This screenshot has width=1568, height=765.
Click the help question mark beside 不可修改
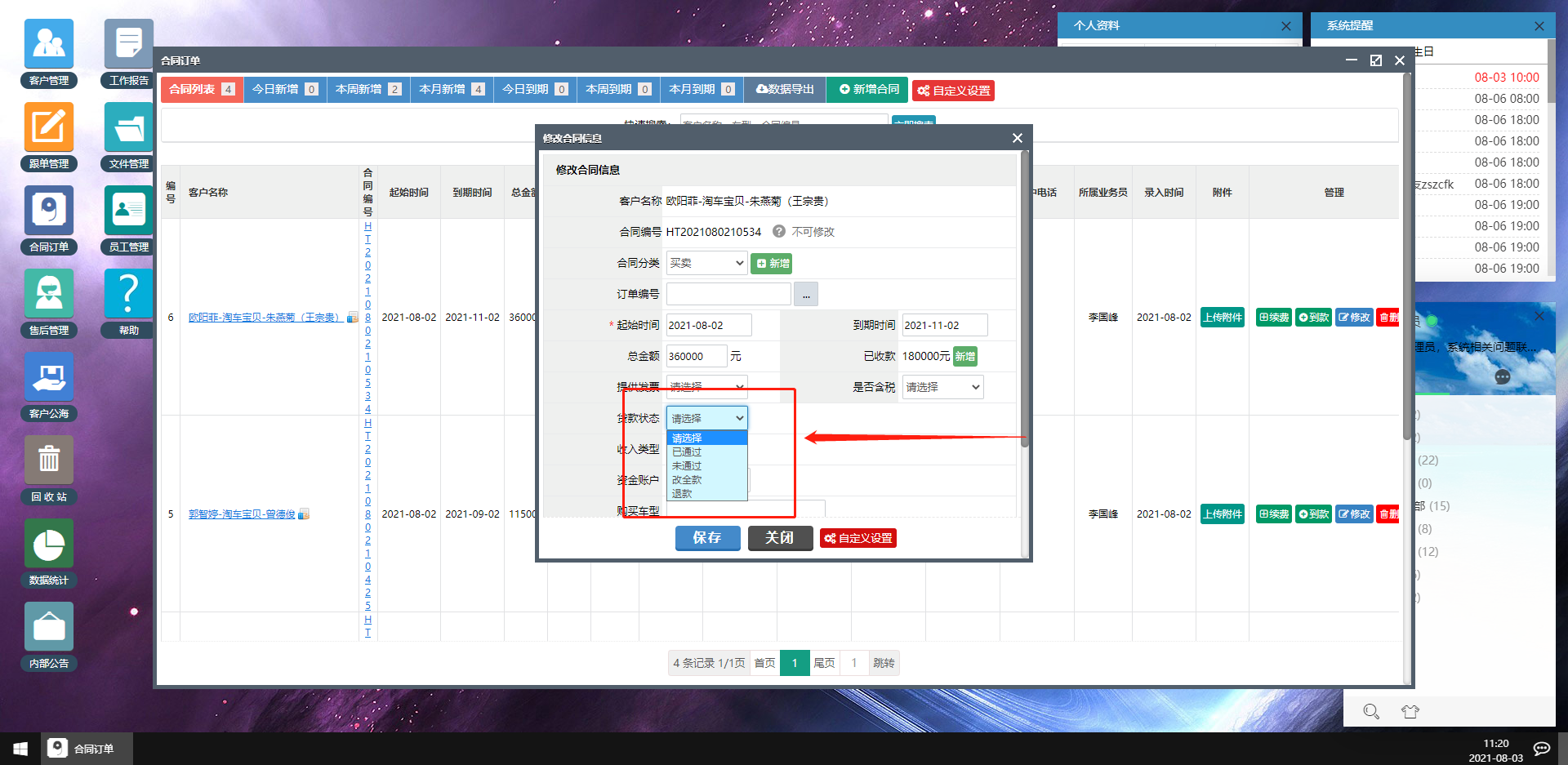point(779,231)
